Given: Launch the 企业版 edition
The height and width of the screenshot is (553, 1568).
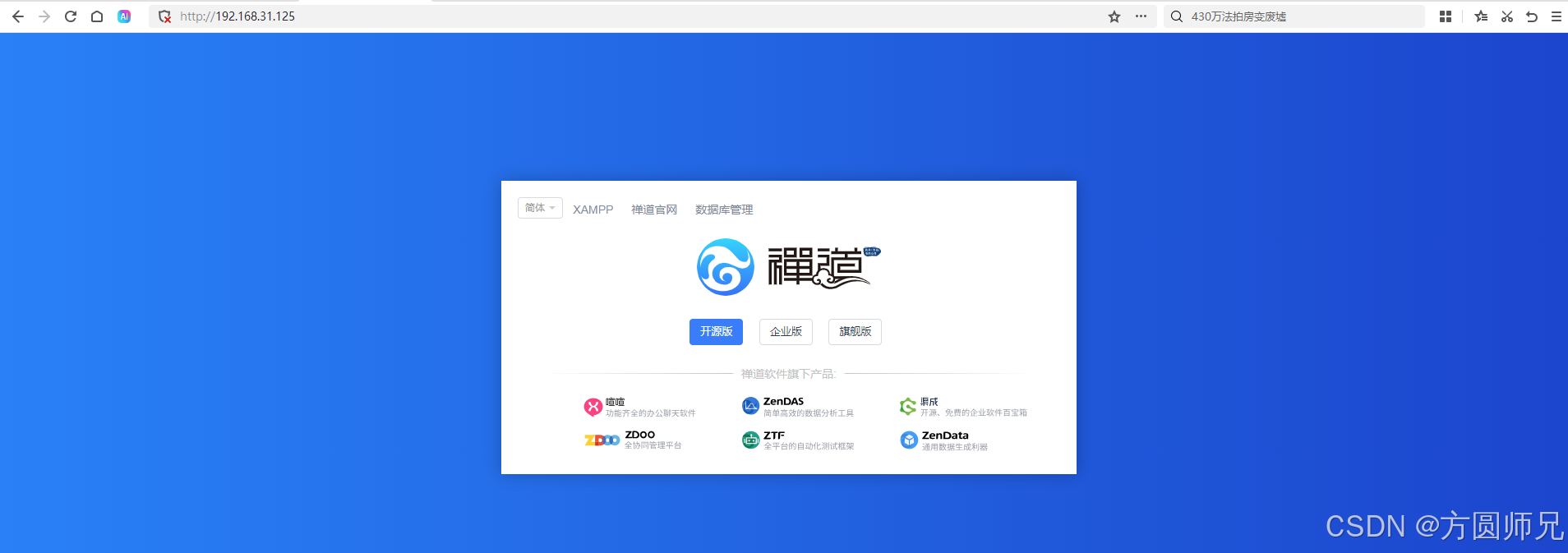Looking at the screenshot, I should tap(786, 332).
